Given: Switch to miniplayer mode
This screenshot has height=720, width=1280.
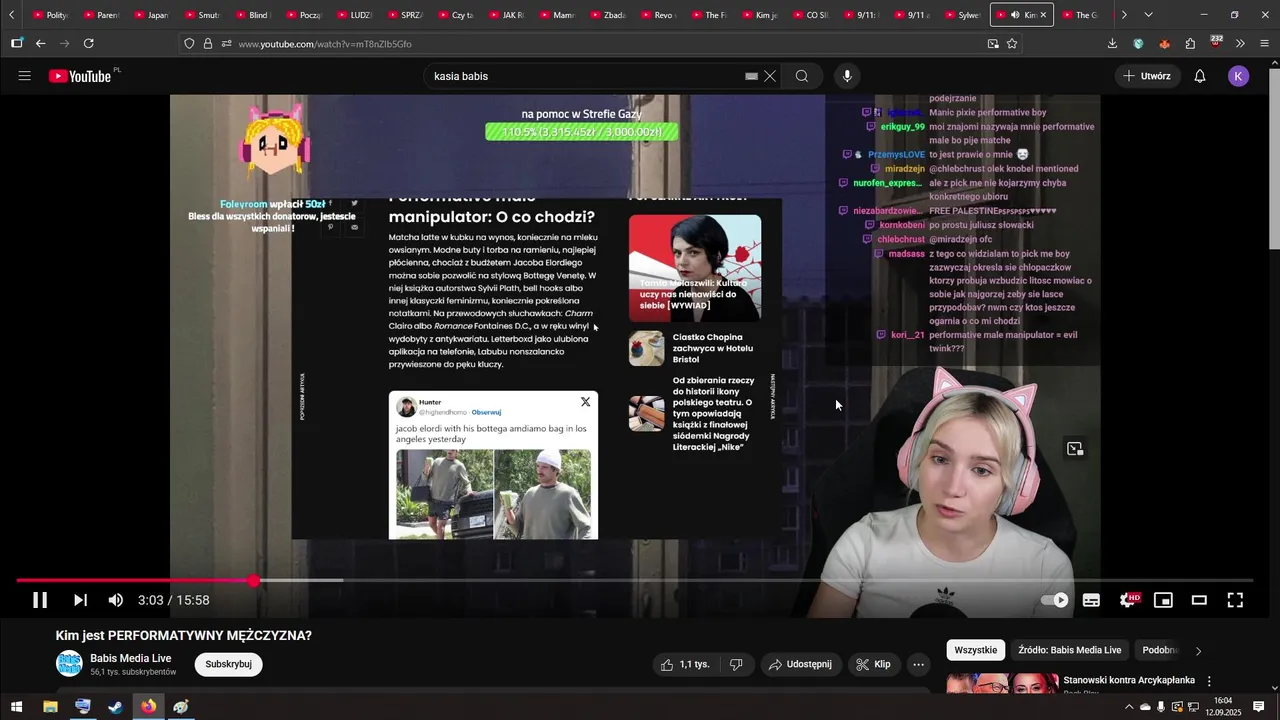Looking at the screenshot, I should pyautogui.click(x=1163, y=600).
